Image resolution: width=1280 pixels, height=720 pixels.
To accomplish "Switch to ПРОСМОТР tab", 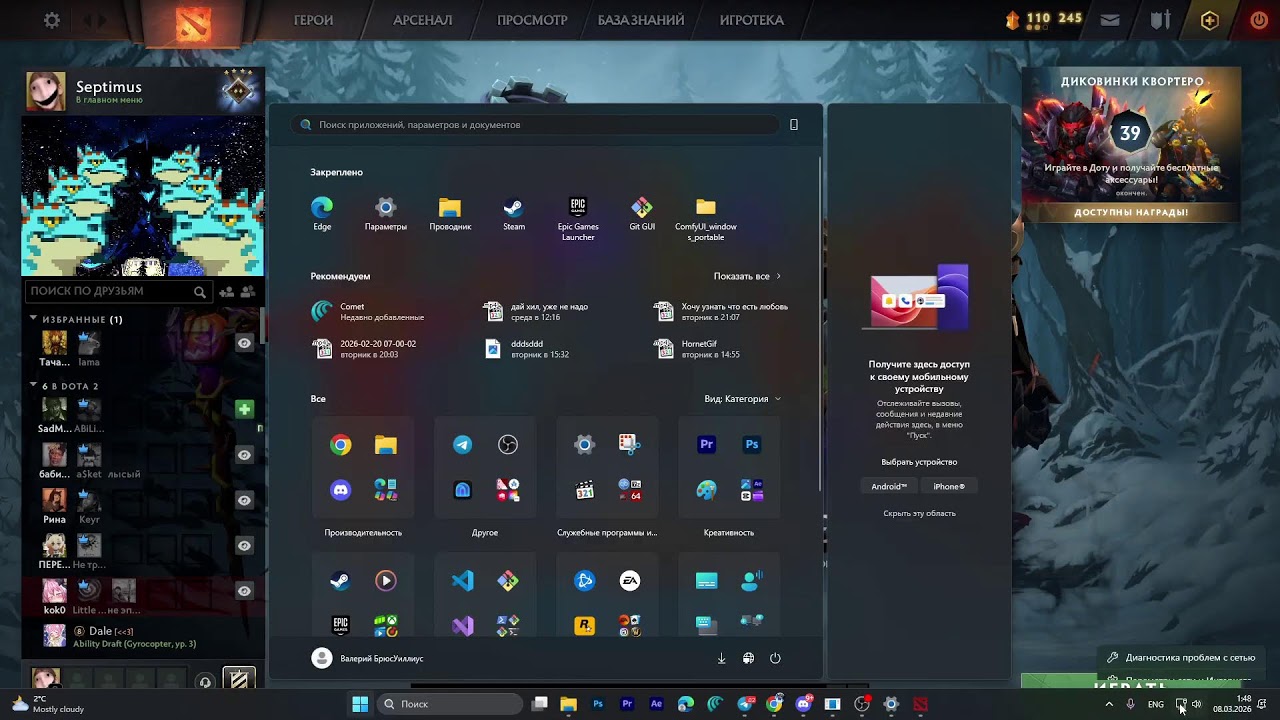I will click(532, 20).
